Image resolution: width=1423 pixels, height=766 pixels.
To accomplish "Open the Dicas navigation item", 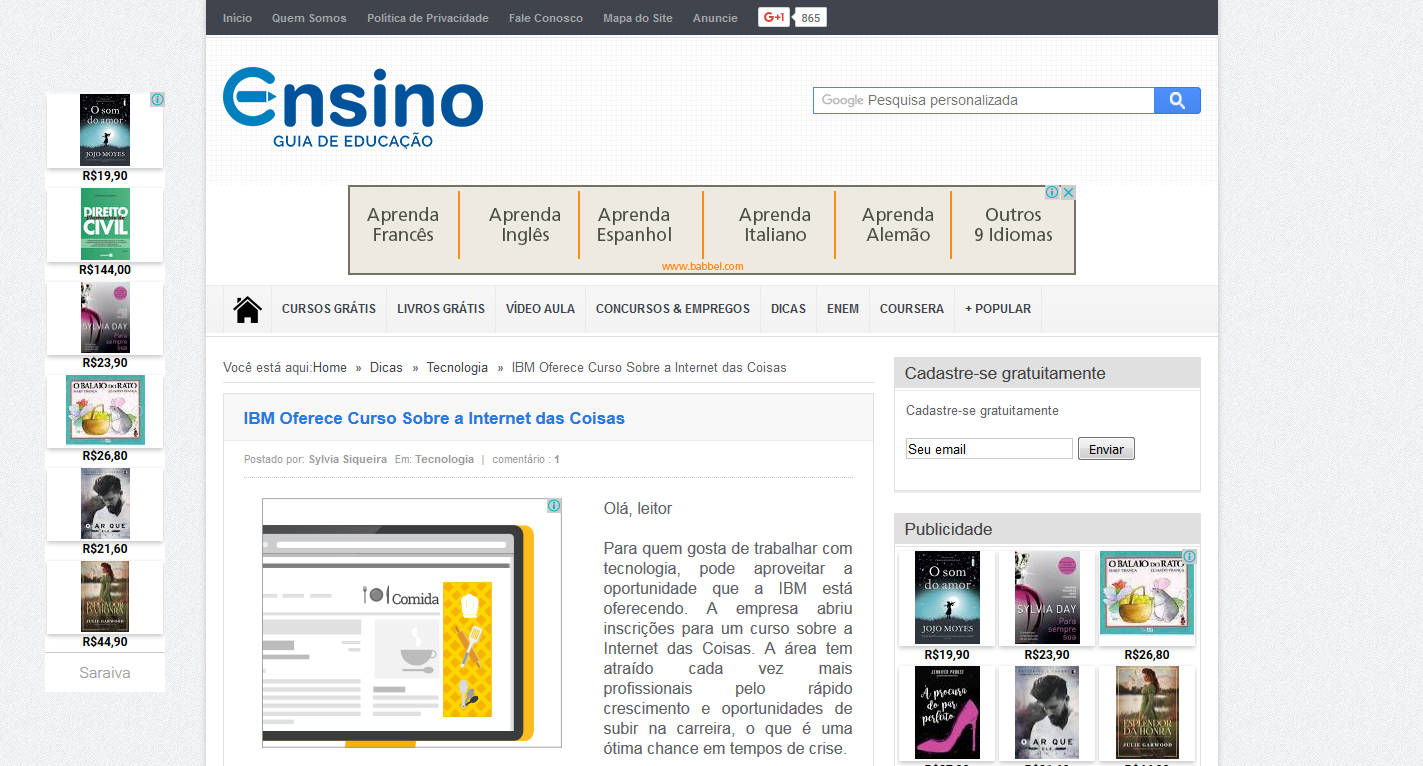I will 788,309.
